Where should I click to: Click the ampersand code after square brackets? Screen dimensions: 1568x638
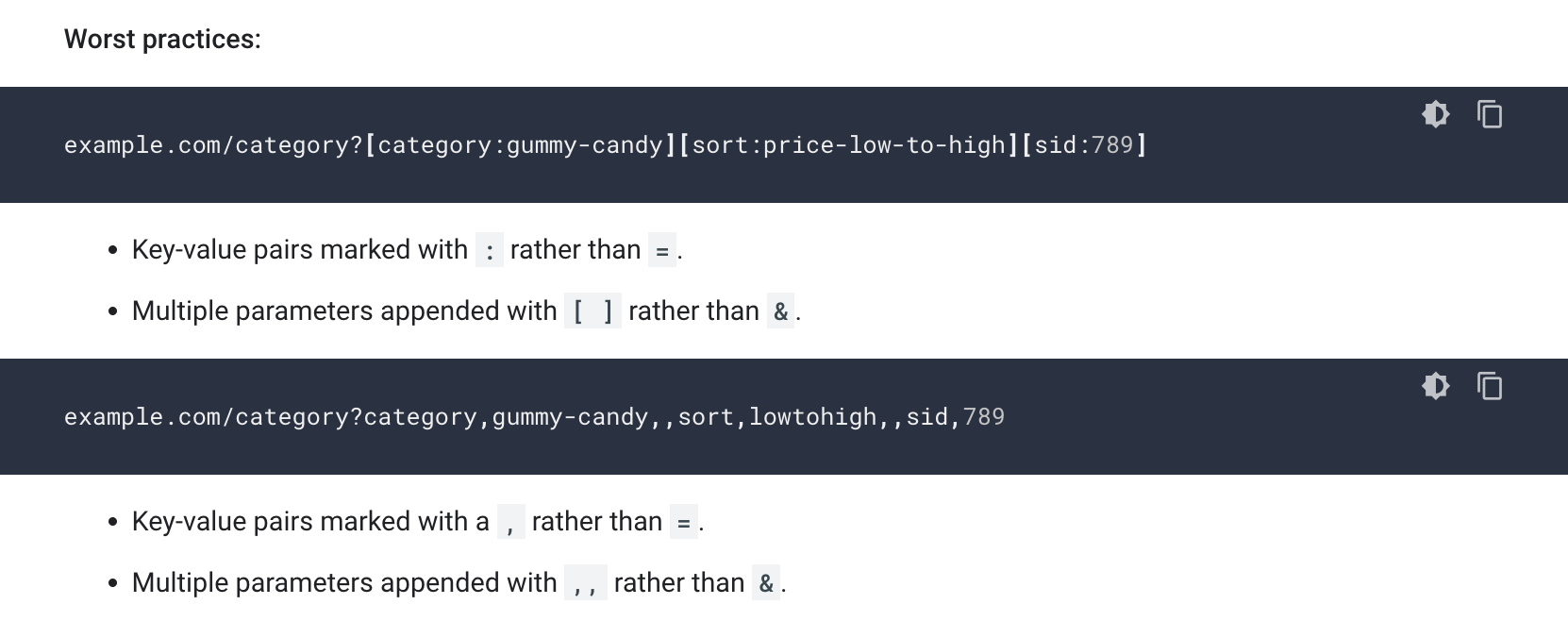tap(780, 311)
